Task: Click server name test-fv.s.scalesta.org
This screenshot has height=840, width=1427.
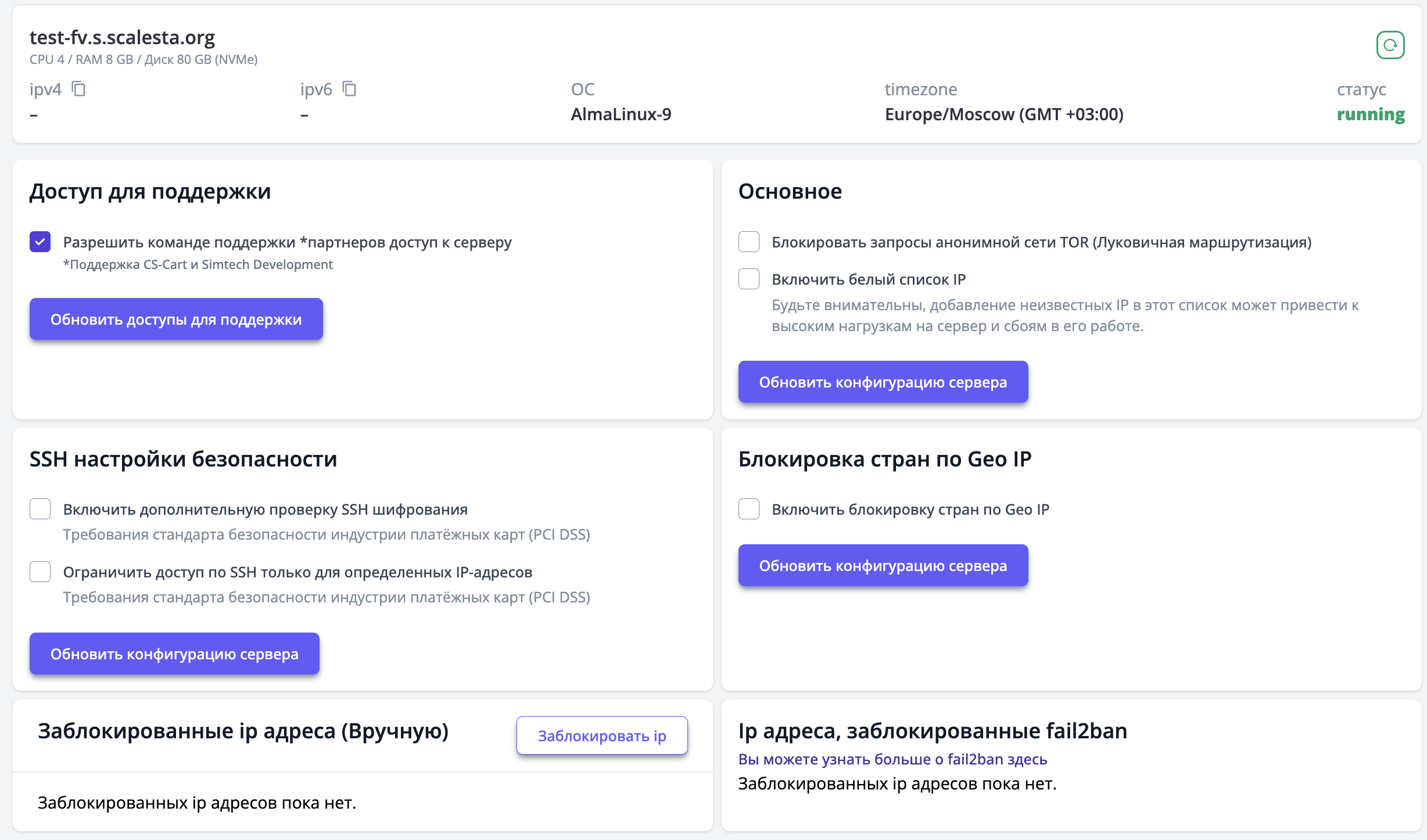Action: pos(122,37)
